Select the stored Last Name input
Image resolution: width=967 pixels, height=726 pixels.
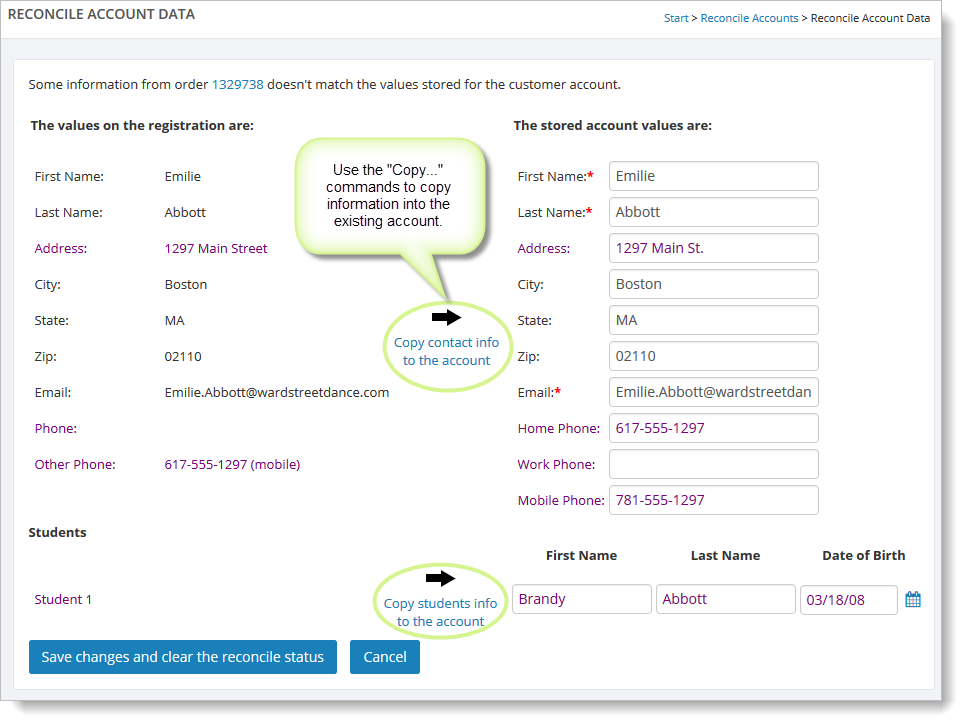pyautogui.click(x=713, y=212)
